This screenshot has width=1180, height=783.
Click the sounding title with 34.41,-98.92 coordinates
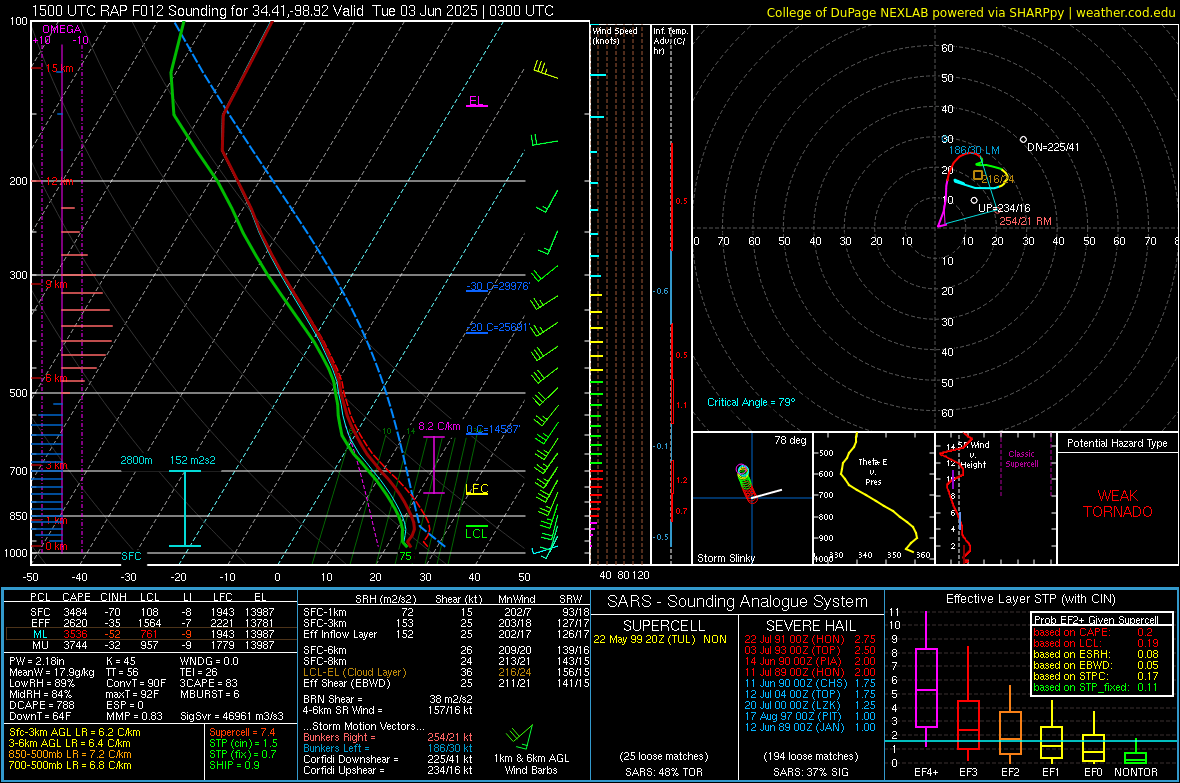point(293,11)
